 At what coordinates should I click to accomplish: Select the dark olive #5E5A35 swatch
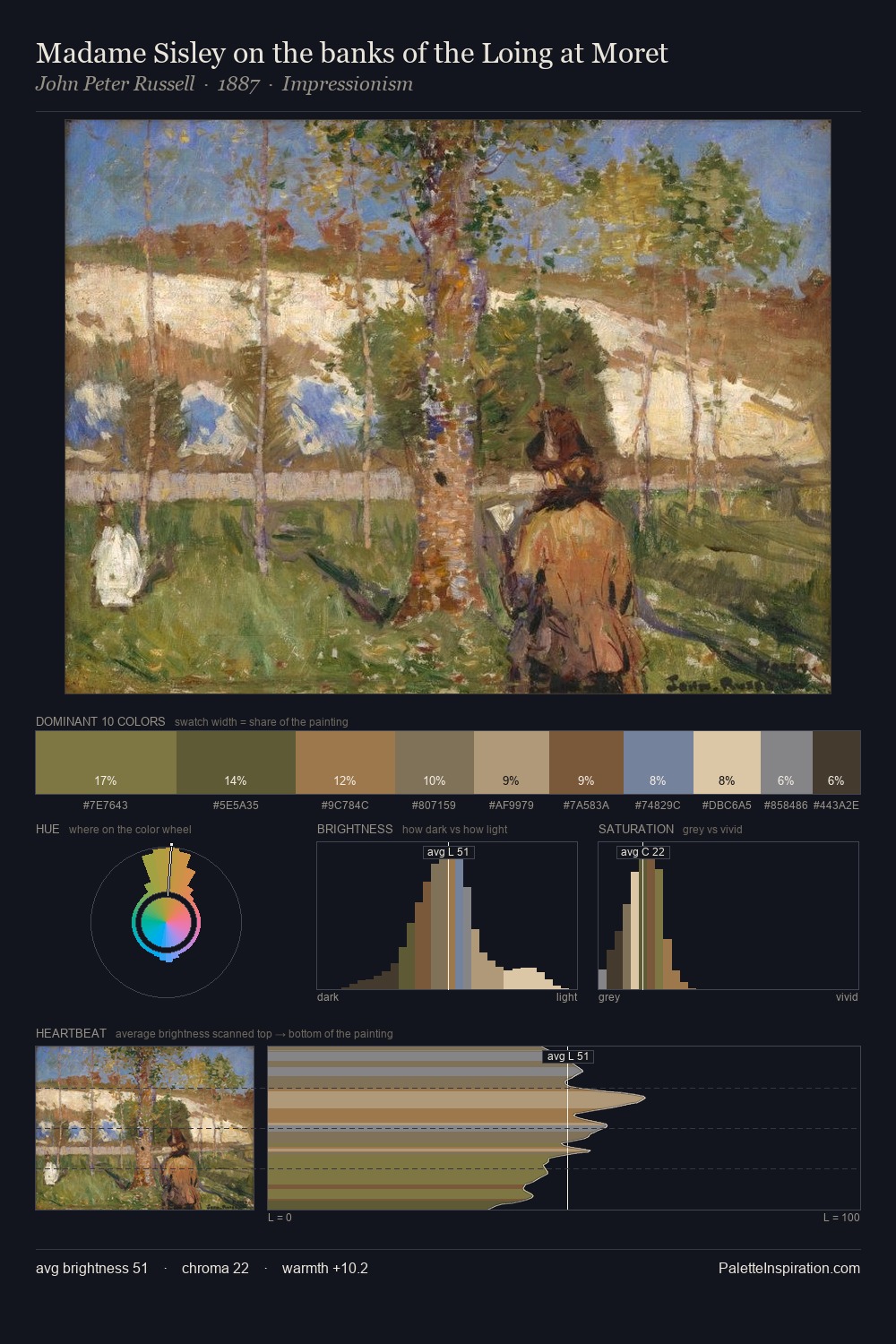coord(236,762)
